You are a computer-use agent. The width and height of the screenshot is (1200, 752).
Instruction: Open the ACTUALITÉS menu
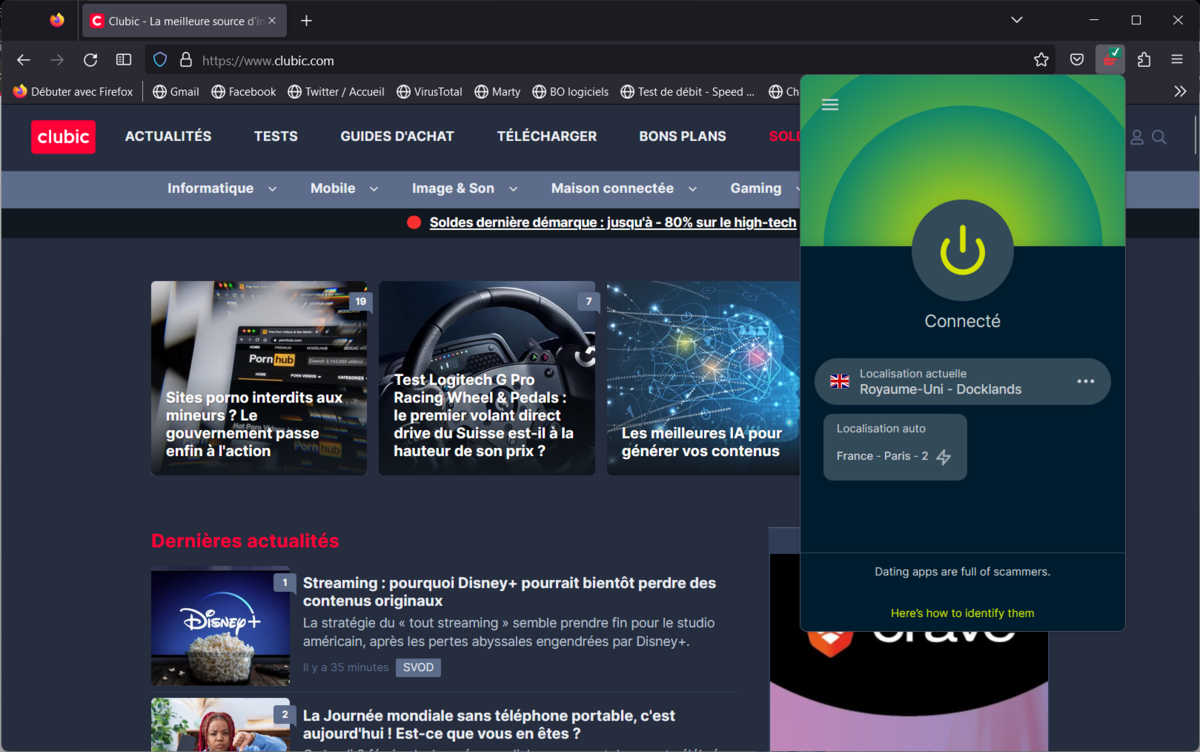168,136
